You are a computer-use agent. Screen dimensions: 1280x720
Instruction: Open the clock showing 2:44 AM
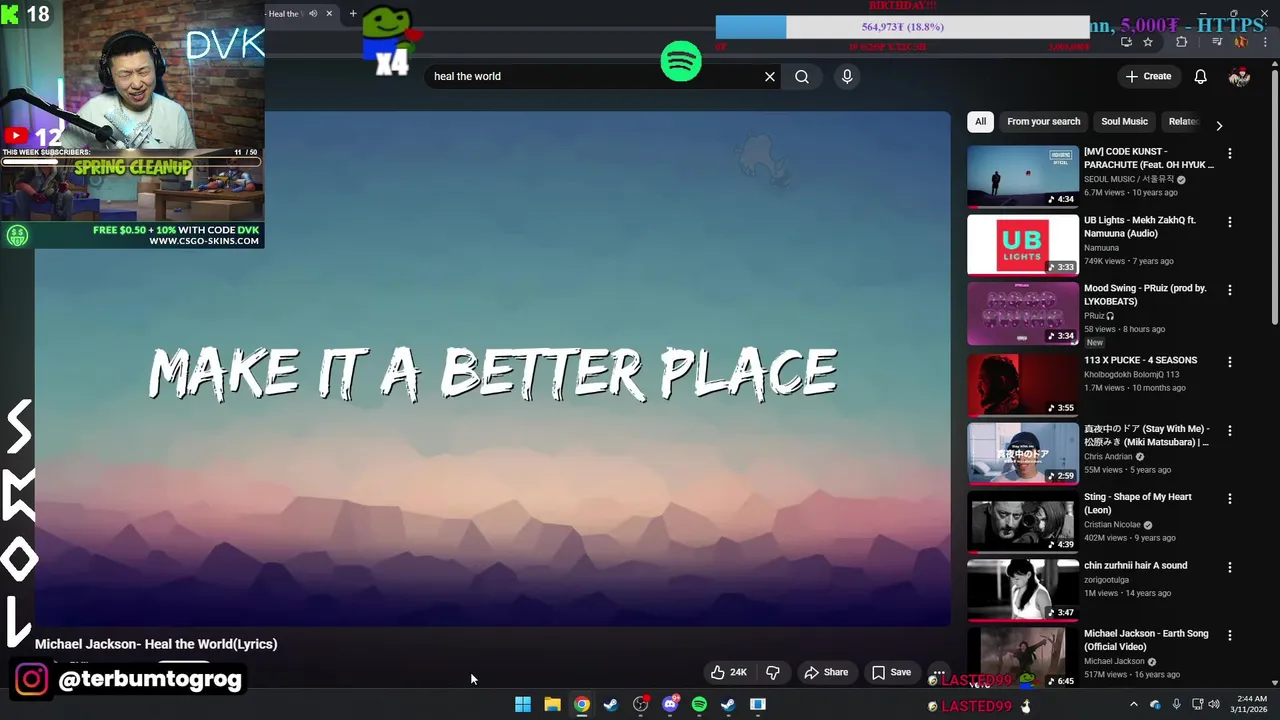(x=1251, y=704)
